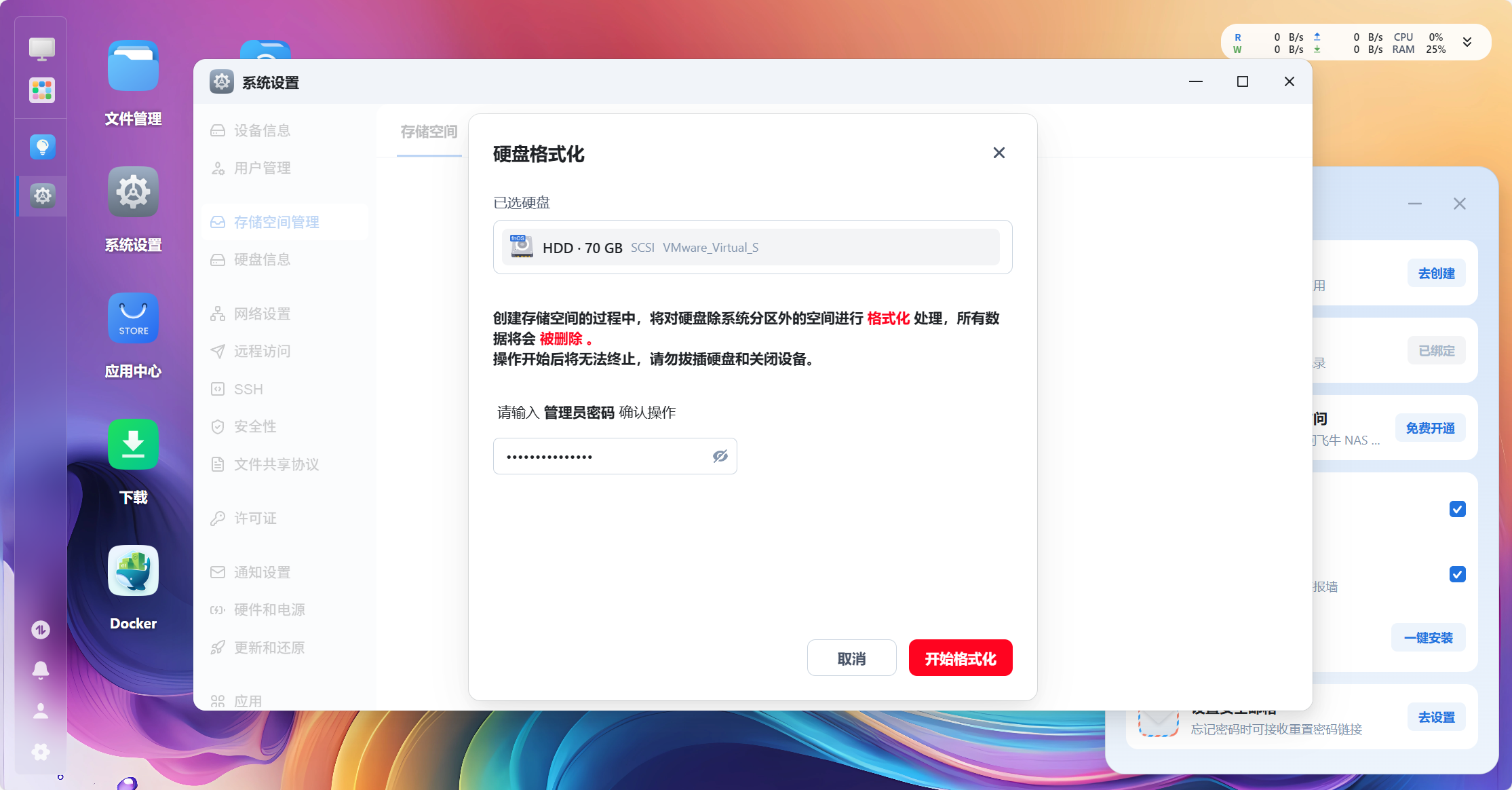
Task: Click the red 开始格式化 button
Action: (x=960, y=658)
